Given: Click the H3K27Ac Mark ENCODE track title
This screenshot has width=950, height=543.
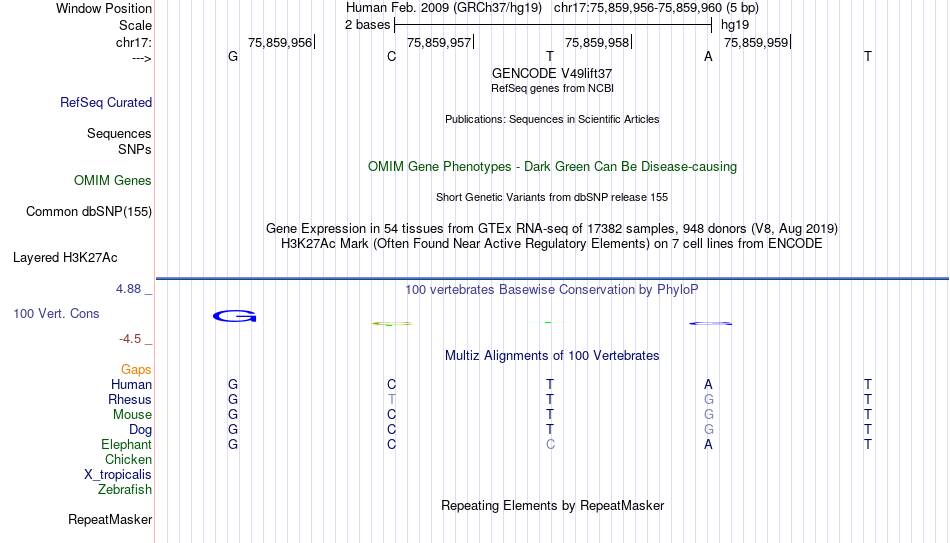Looking at the screenshot, I should click(552, 244).
